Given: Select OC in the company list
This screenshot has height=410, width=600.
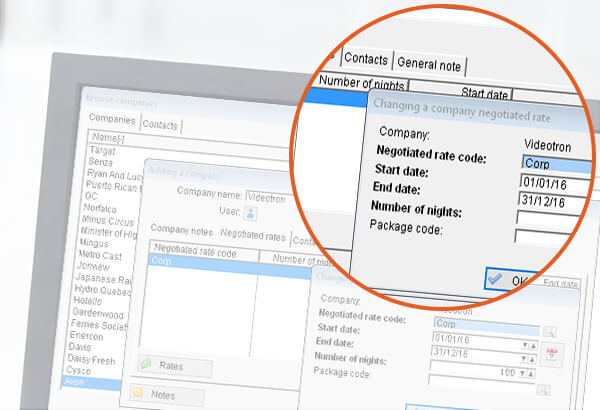Looking at the screenshot, I should tap(91, 196).
